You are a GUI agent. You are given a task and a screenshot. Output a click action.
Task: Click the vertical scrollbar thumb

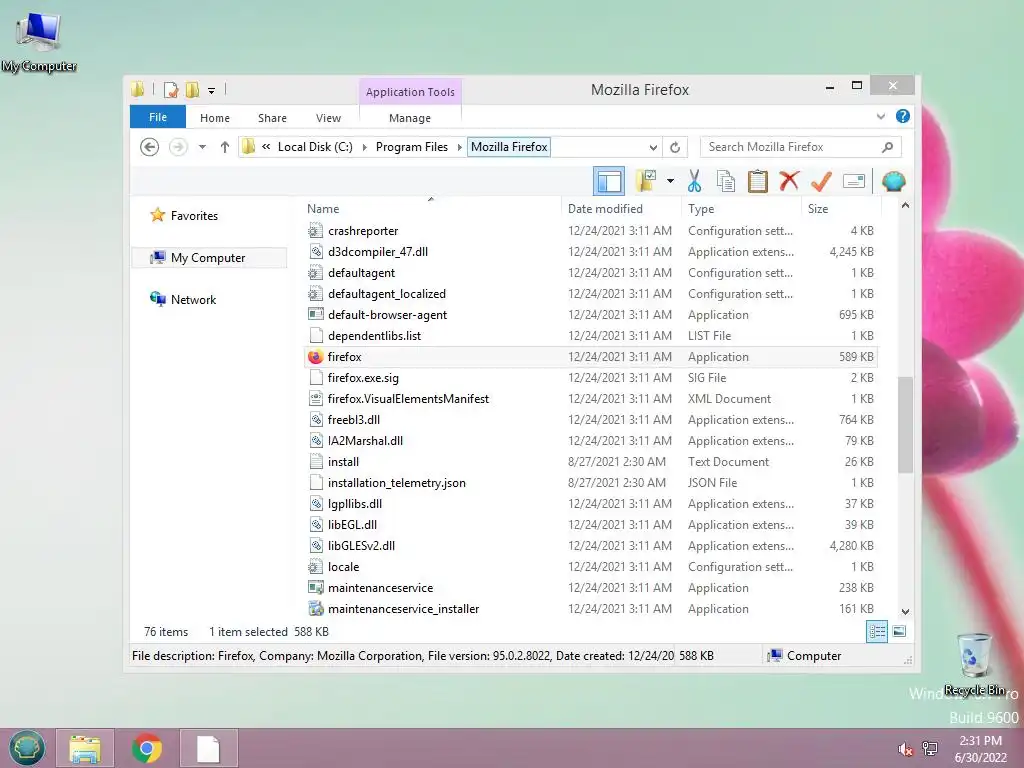905,424
